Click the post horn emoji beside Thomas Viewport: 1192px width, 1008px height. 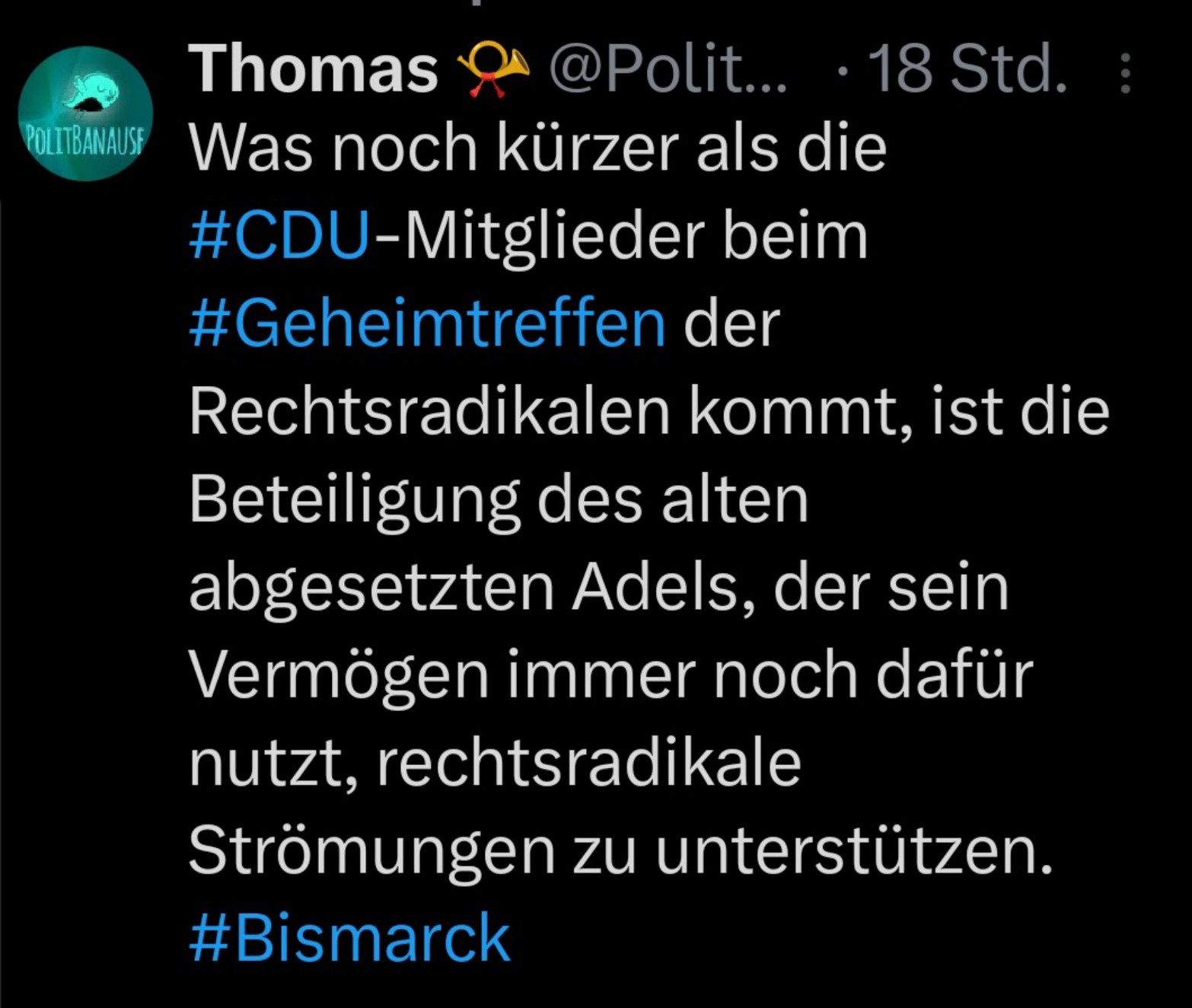[x=492, y=70]
